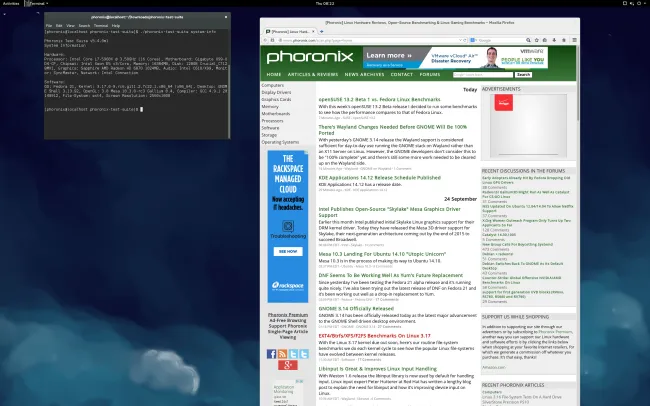Open NEWS ARCHIVES navigation link

point(364,75)
